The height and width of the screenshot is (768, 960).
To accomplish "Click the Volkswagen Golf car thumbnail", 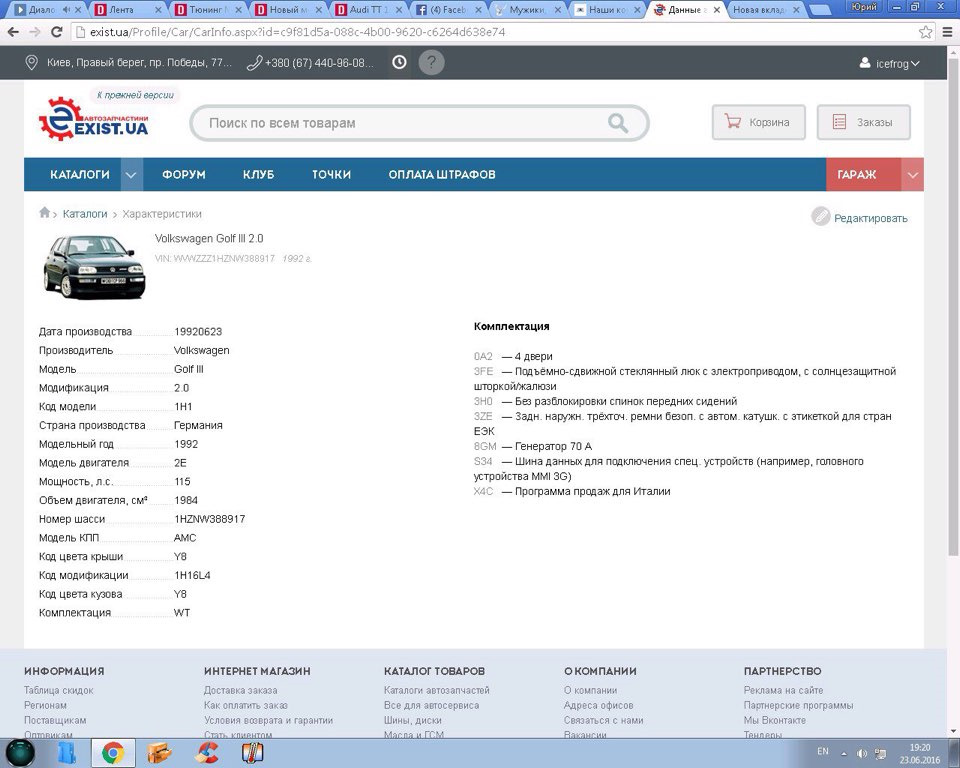I will click(x=94, y=266).
